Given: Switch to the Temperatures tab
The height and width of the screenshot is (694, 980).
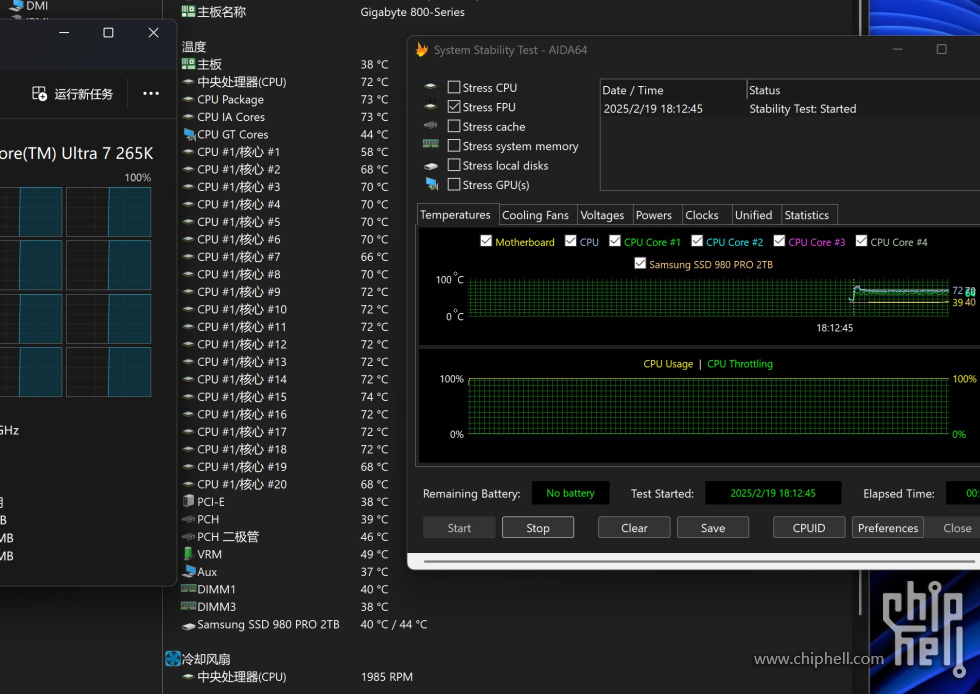Looking at the screenshot, I should 456,214.
